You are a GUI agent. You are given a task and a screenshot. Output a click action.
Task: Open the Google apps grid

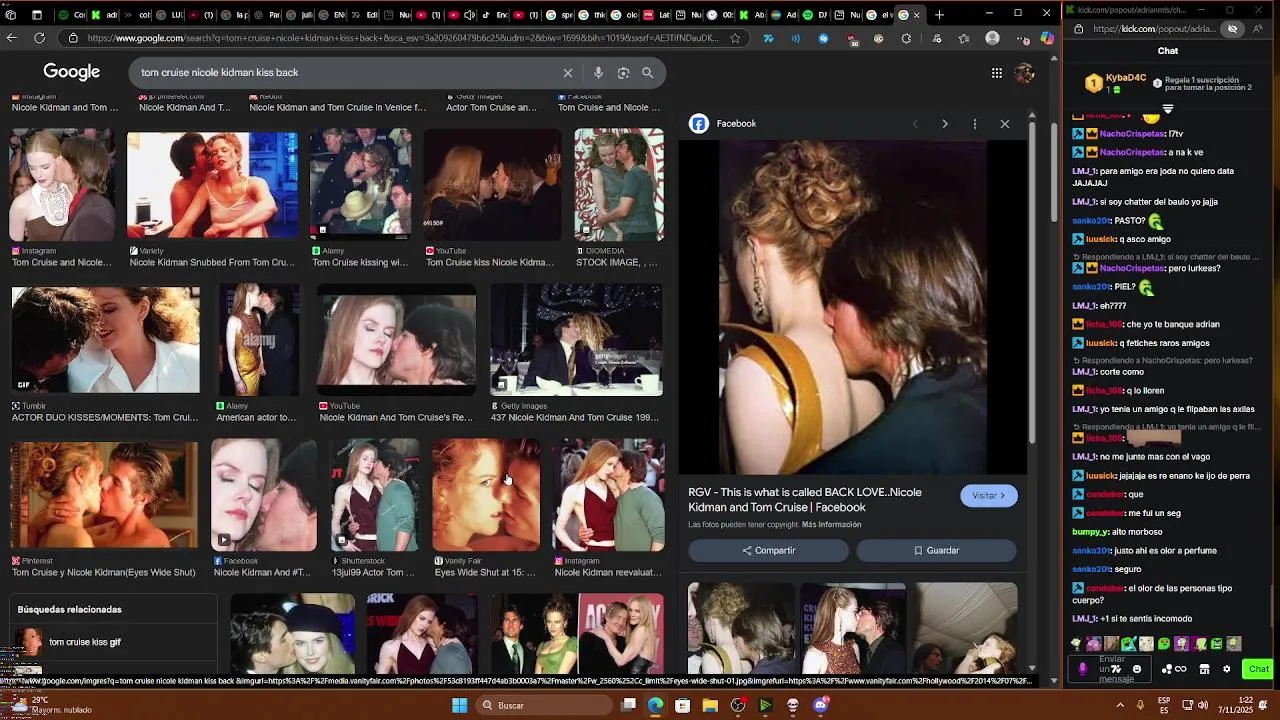(x=997, y=73)
